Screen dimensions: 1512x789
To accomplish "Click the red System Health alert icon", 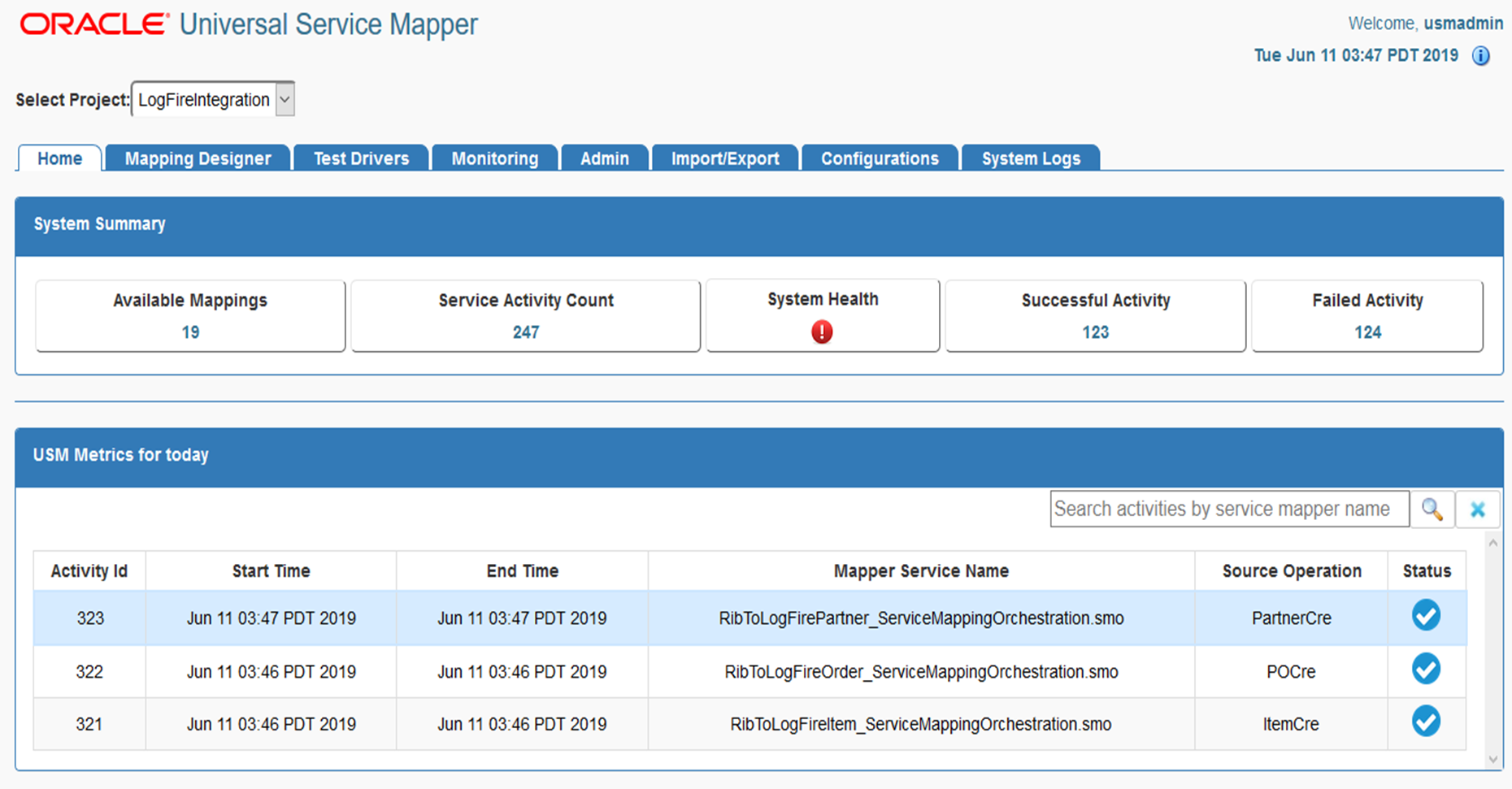I will coord(822,332).
